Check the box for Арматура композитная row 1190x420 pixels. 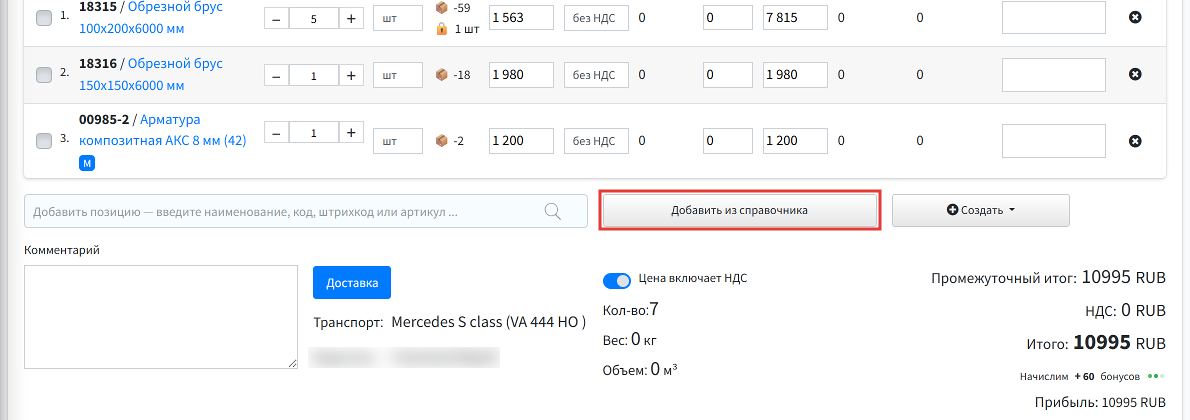click(44, 141)
